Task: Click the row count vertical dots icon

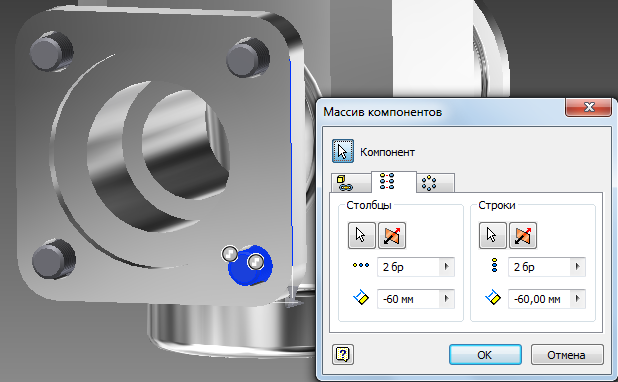Action: tap(495, 265)
